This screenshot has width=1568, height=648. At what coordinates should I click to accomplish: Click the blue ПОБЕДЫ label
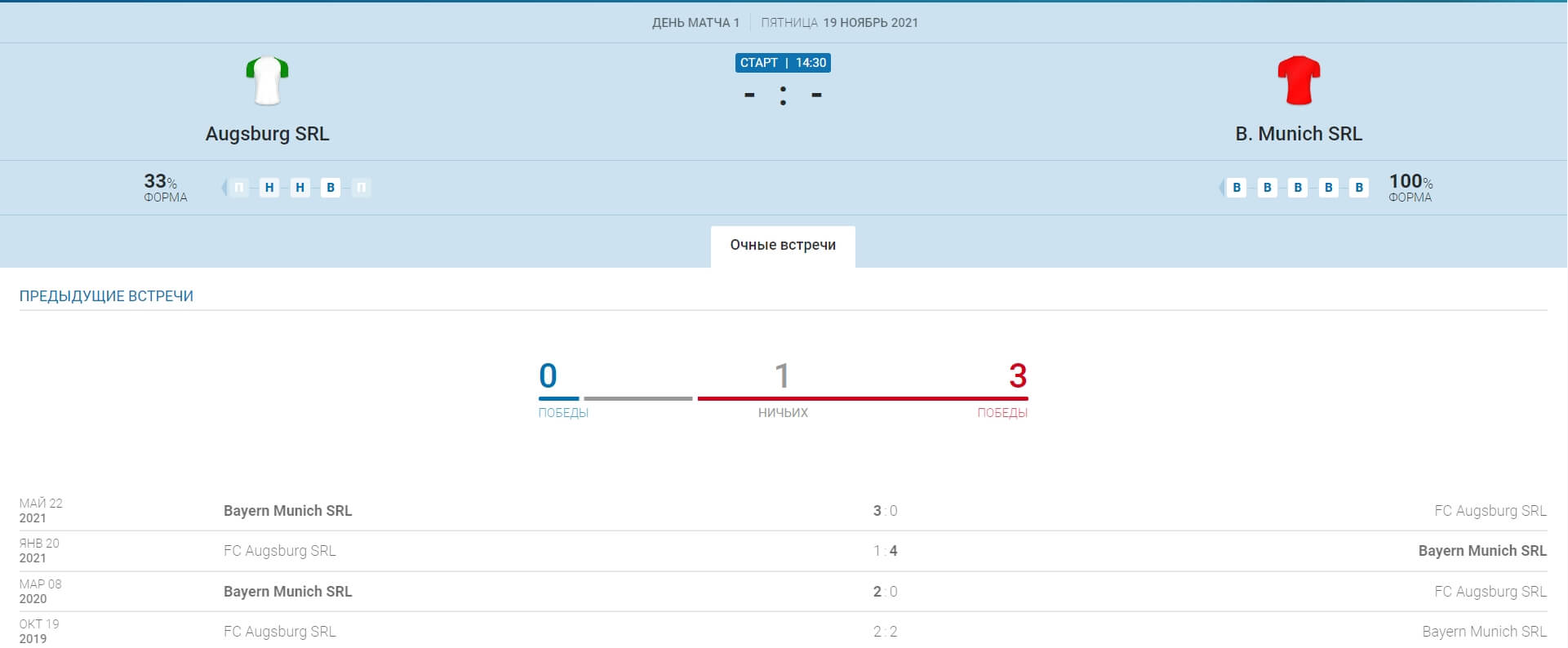(563, 413)
